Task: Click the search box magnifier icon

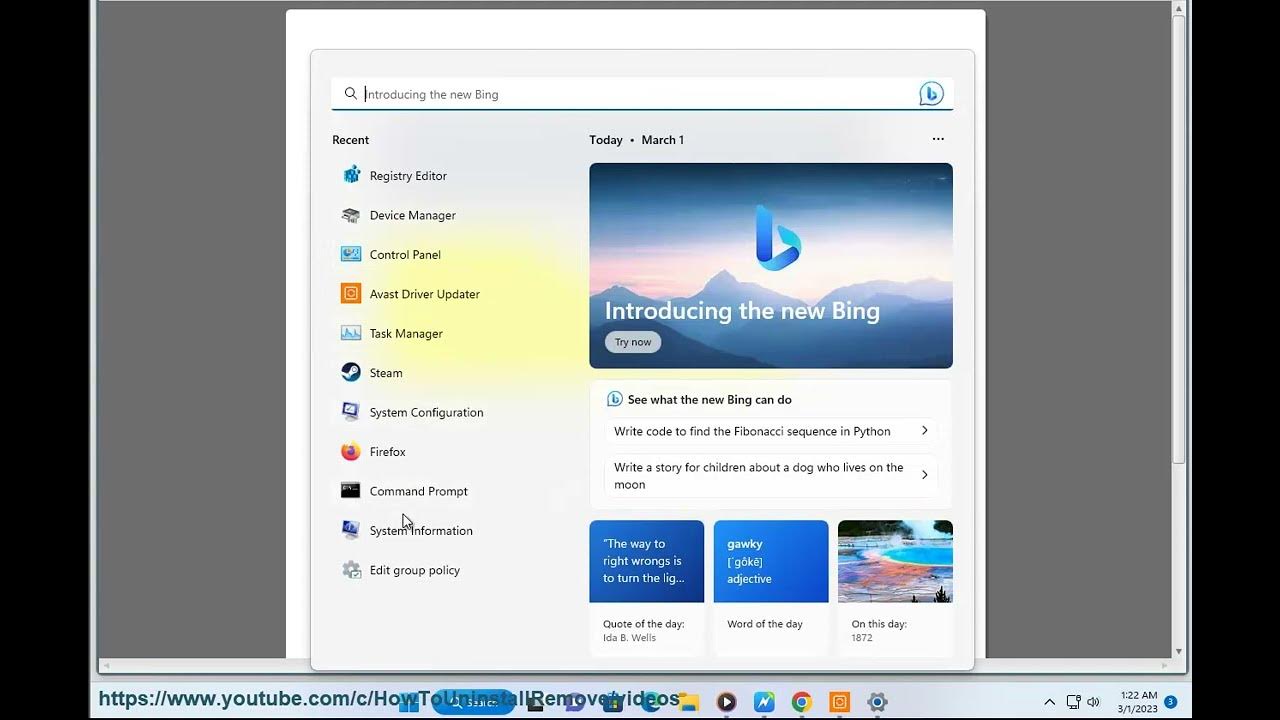Action: click(350, 94)
